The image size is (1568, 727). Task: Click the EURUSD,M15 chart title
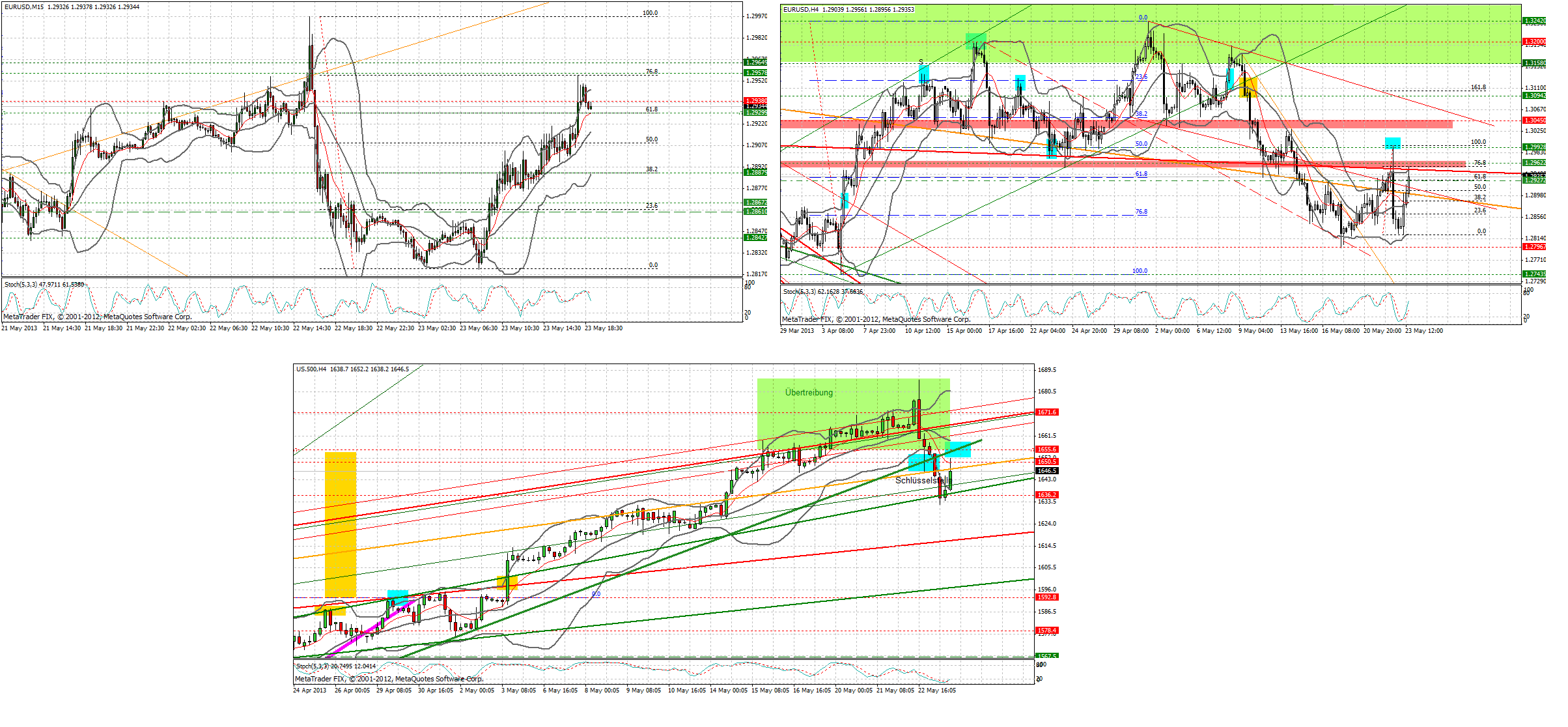(23, 7)
